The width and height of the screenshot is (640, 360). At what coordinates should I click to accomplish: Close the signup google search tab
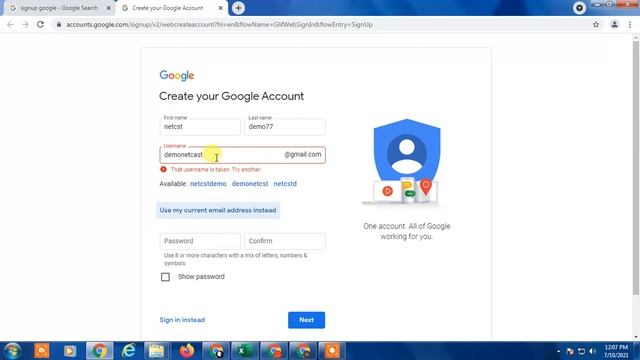coord(109,8)
